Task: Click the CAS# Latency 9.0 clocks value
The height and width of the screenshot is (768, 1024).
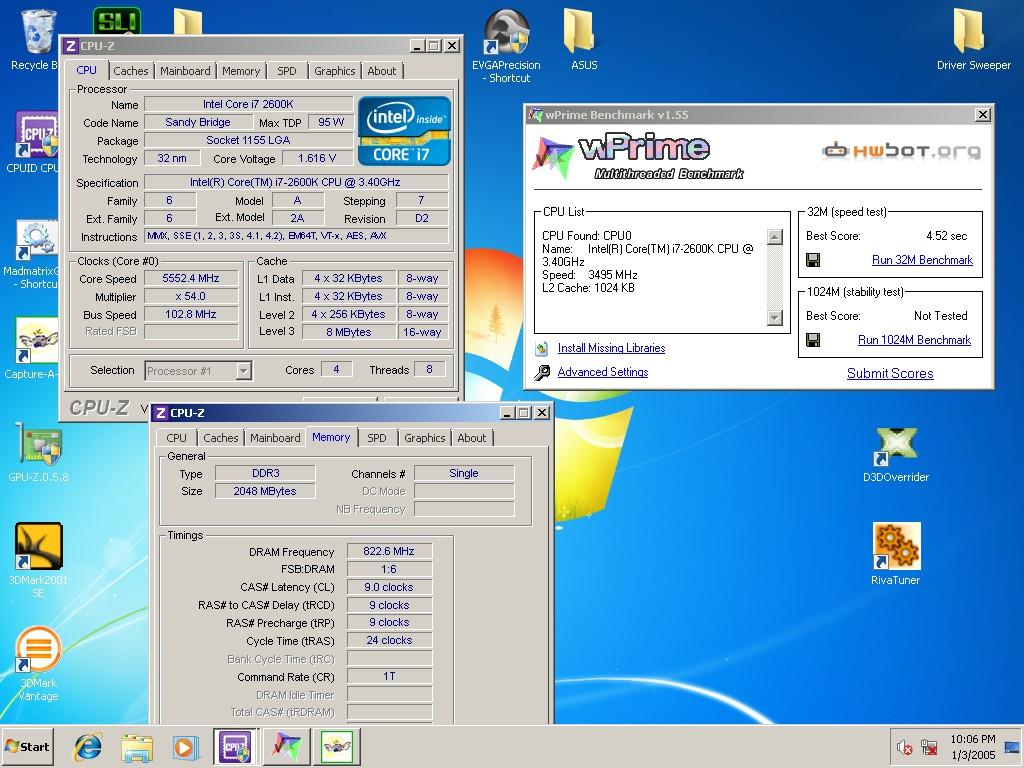Action: [x=389, y=587]
